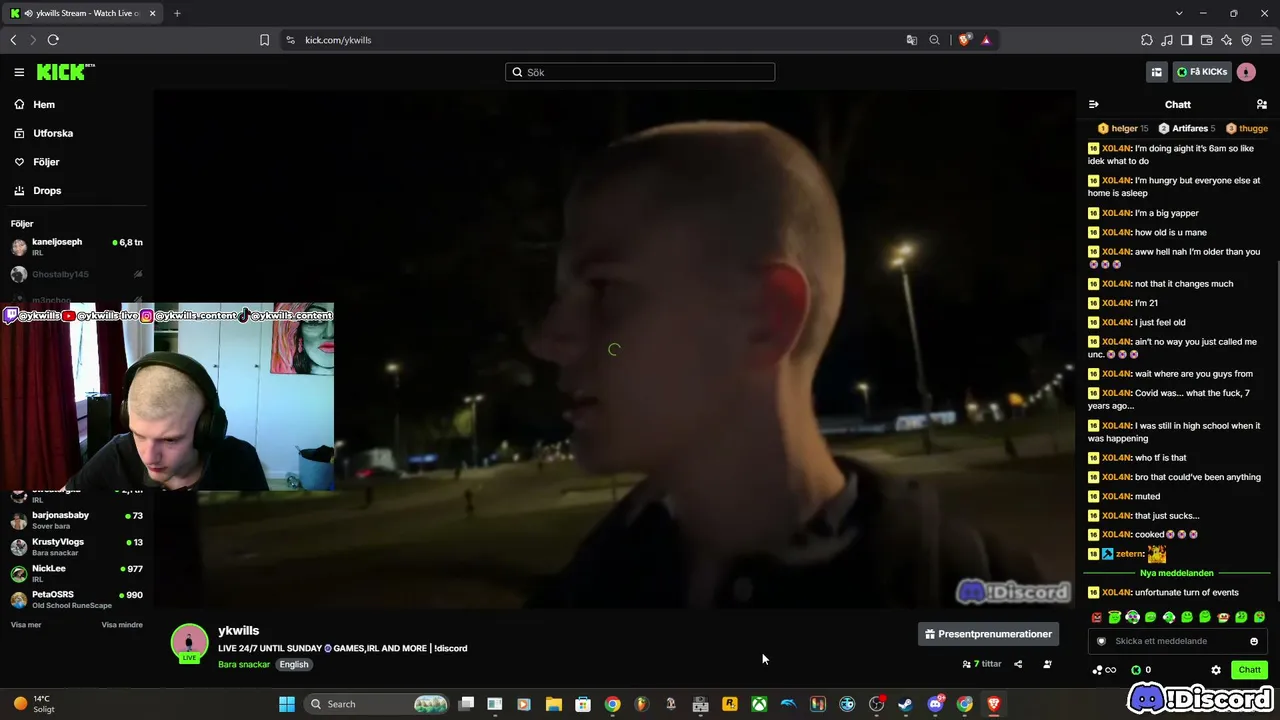Bookmark this page with the bookmark icon
The width and height of the screenshot is (1280, 720).
pos(265,40)
